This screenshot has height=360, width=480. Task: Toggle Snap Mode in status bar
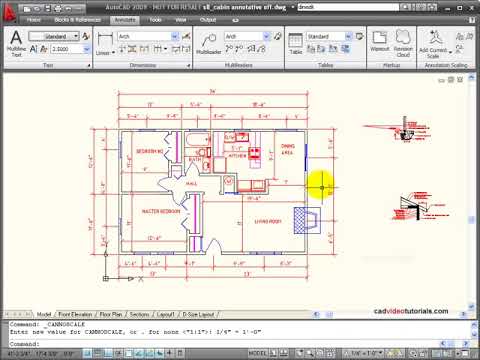click(88, 353)
